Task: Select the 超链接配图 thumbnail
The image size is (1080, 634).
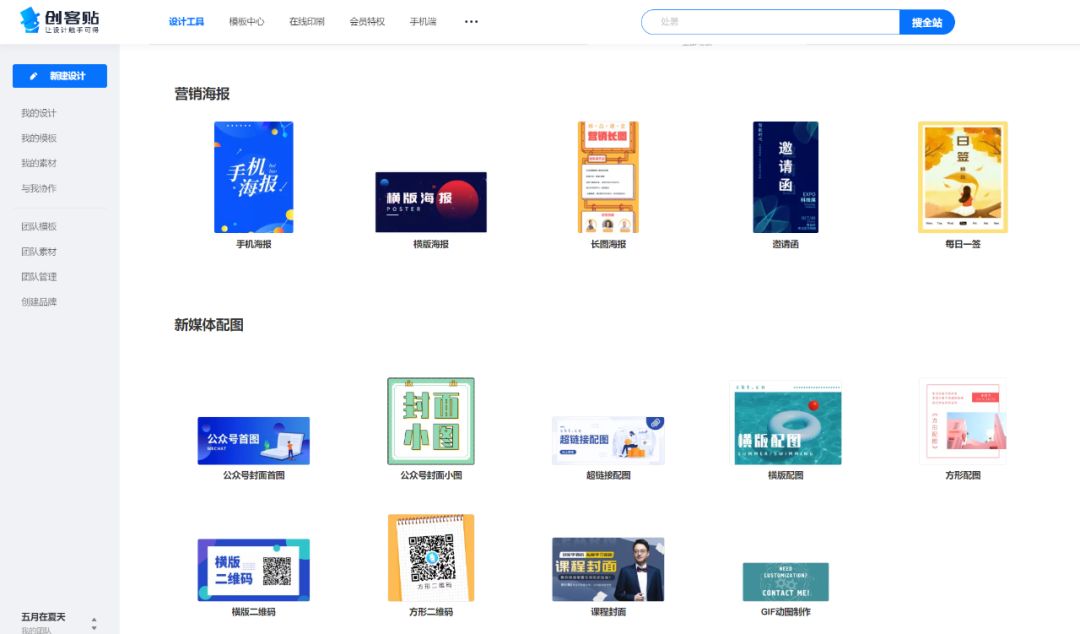Action: coord(608,440)
